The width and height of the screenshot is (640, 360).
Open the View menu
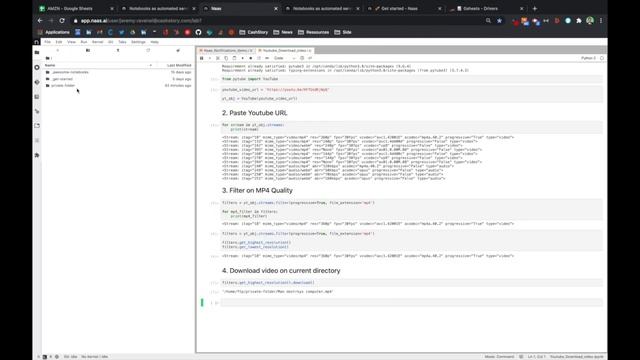click(x=71, y=42)
